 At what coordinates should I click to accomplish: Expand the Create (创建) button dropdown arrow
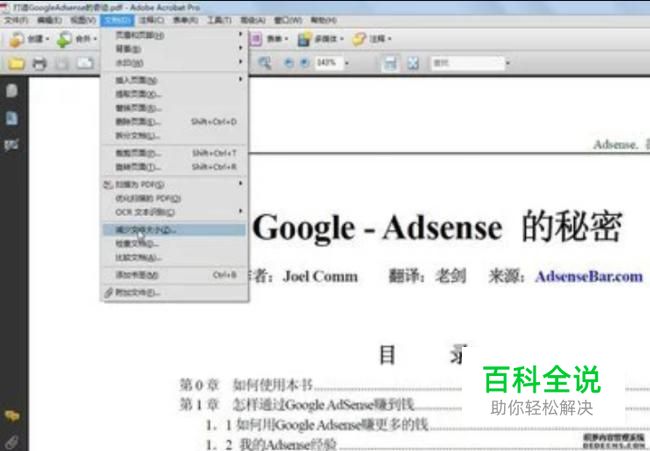pyautogui.click(x=48, y=39)
